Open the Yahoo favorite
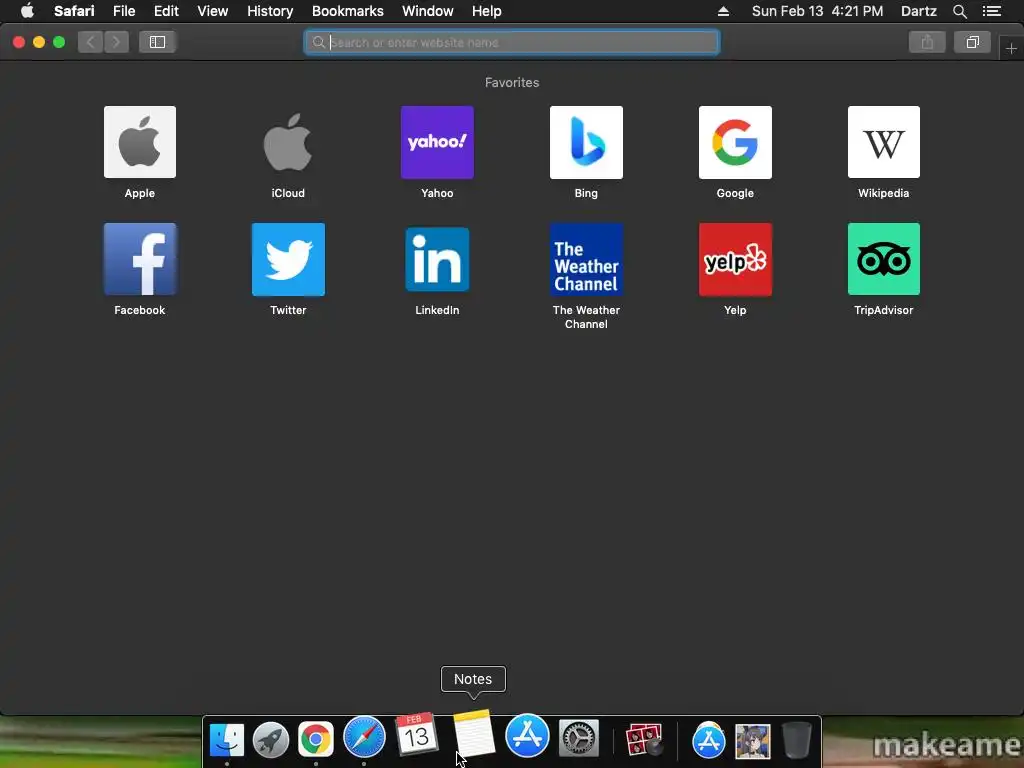Image resolution: width=1024 pixels, height=768 pixels. (437, 142)
